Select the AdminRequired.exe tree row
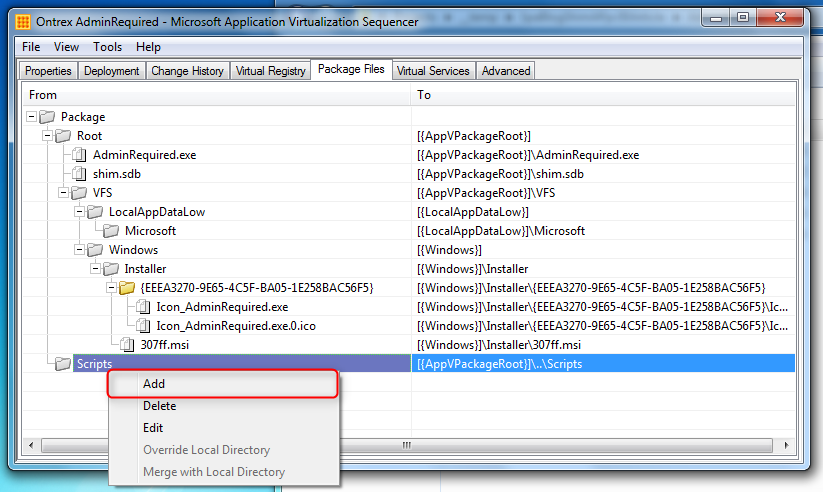 pyautogui.click(x=144, y=155)
